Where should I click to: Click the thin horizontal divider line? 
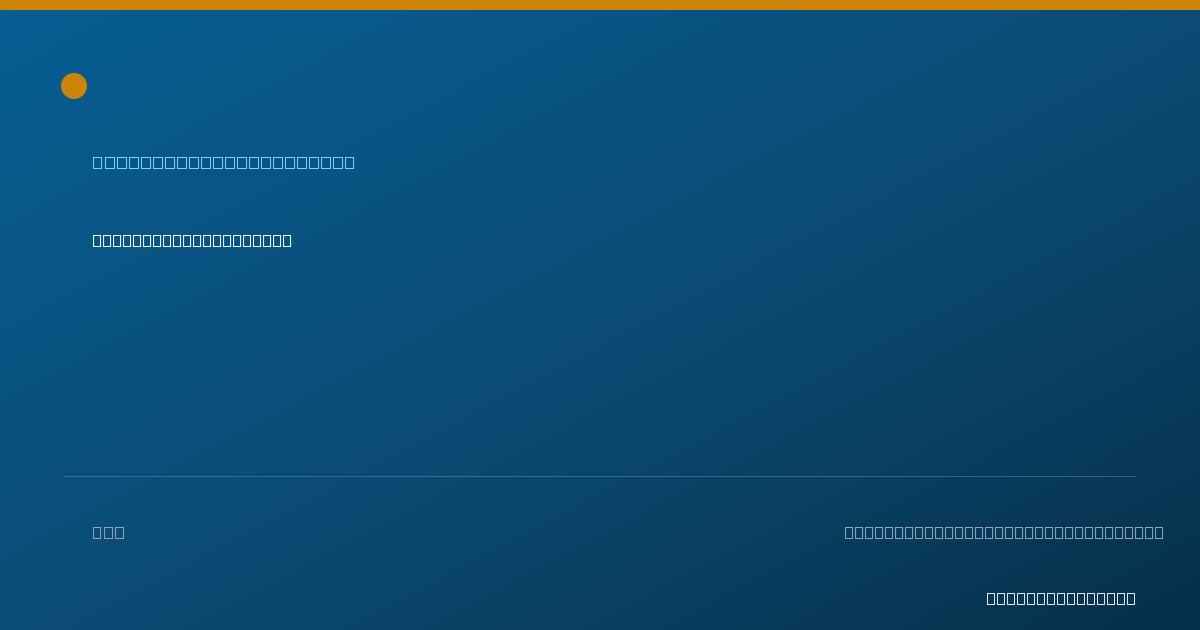(x=600, y=476)
